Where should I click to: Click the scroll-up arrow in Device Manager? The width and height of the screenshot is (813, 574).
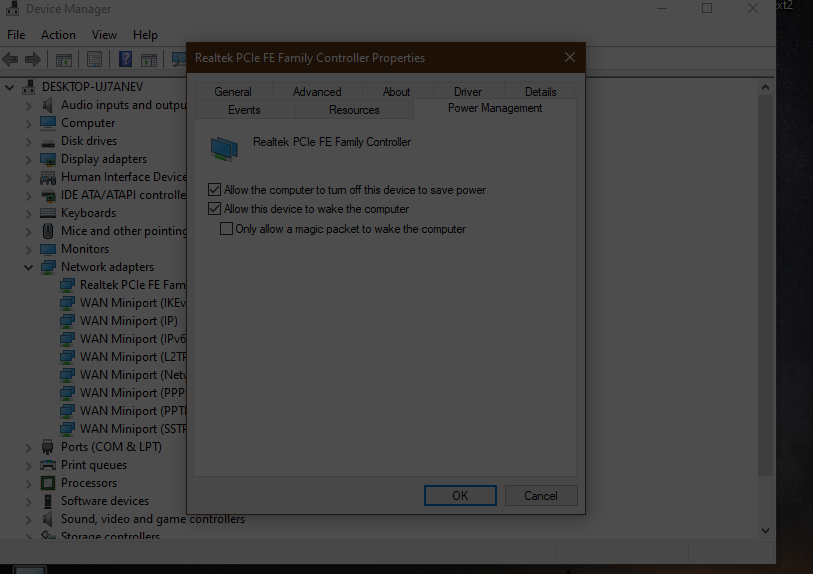coord(765,87)
